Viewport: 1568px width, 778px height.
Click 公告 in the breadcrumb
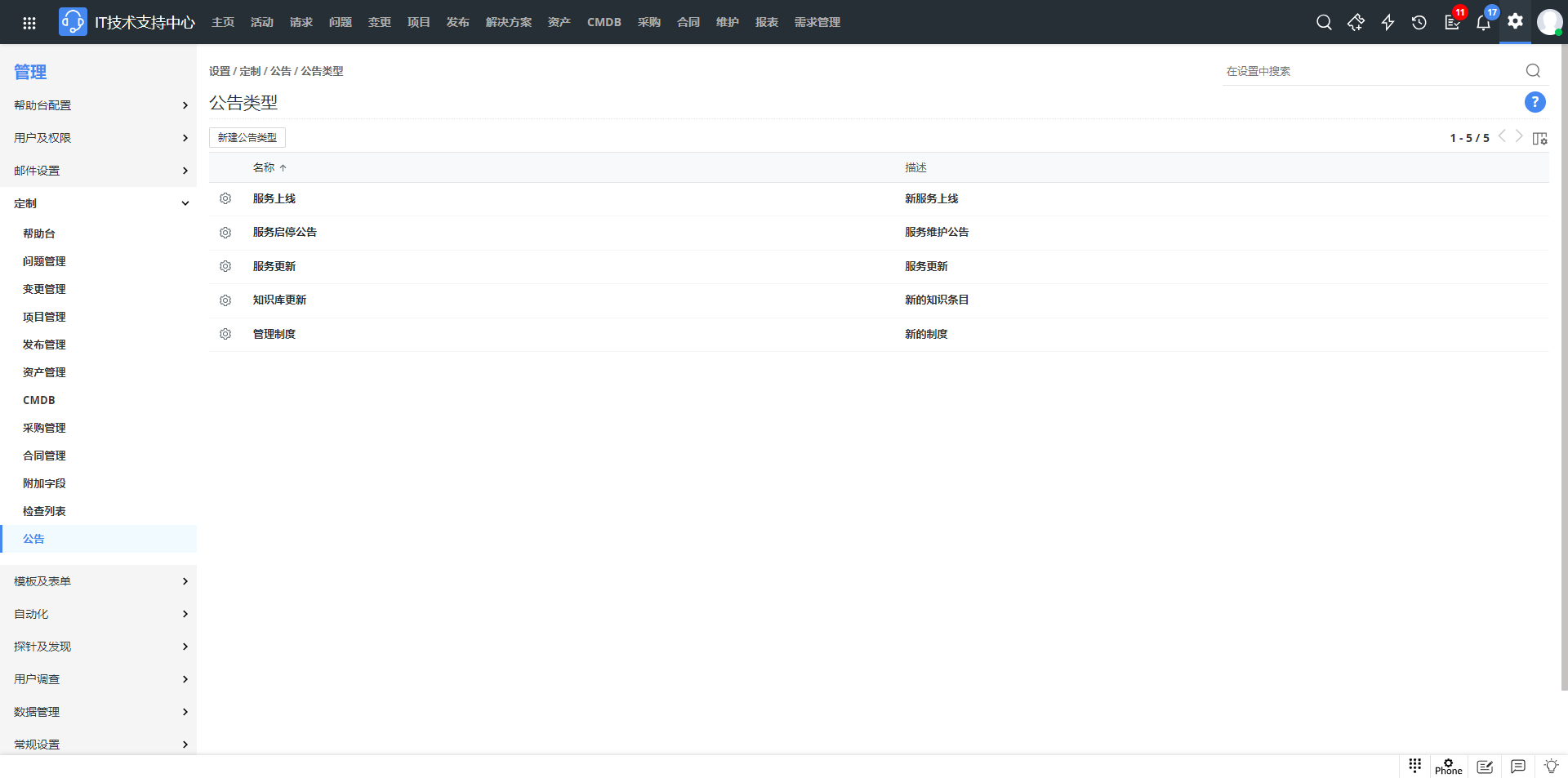(281, 71)
